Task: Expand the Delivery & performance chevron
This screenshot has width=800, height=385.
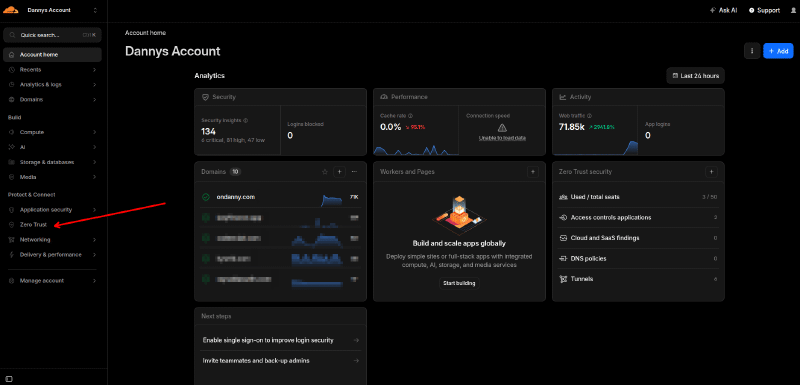Action: (94, 254)
